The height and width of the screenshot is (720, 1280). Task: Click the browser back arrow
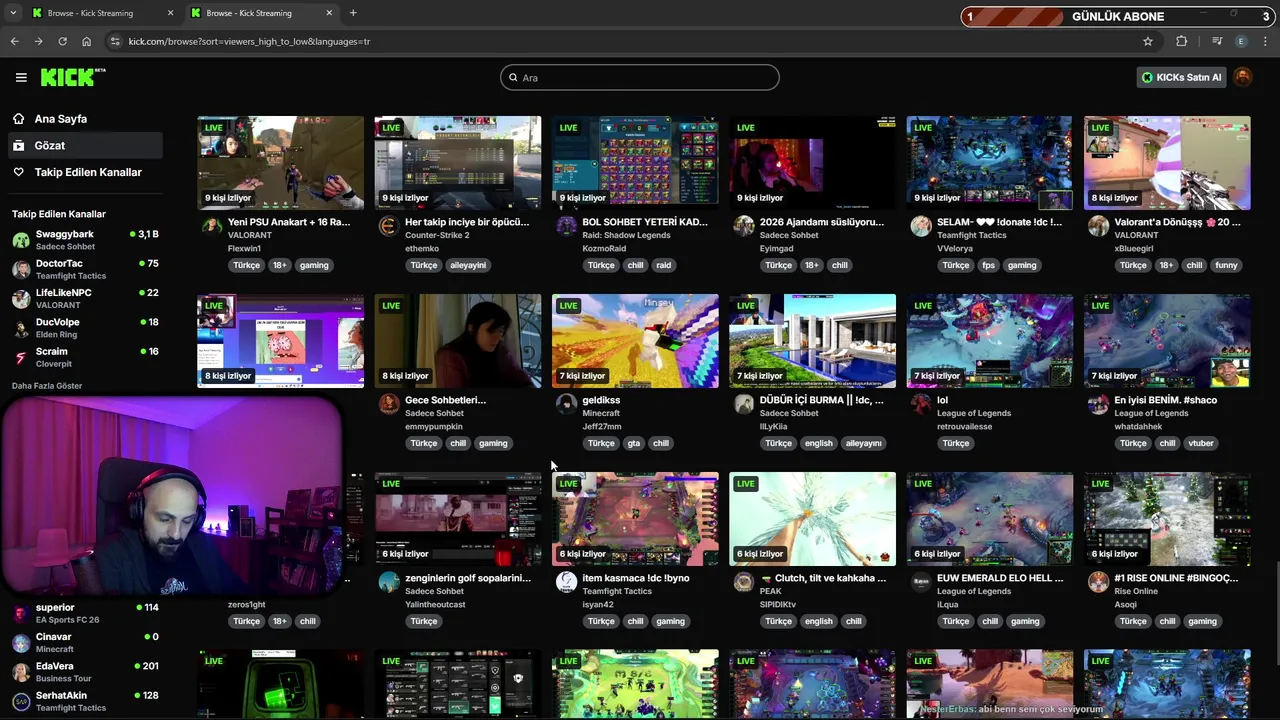[x=14, y=41]
